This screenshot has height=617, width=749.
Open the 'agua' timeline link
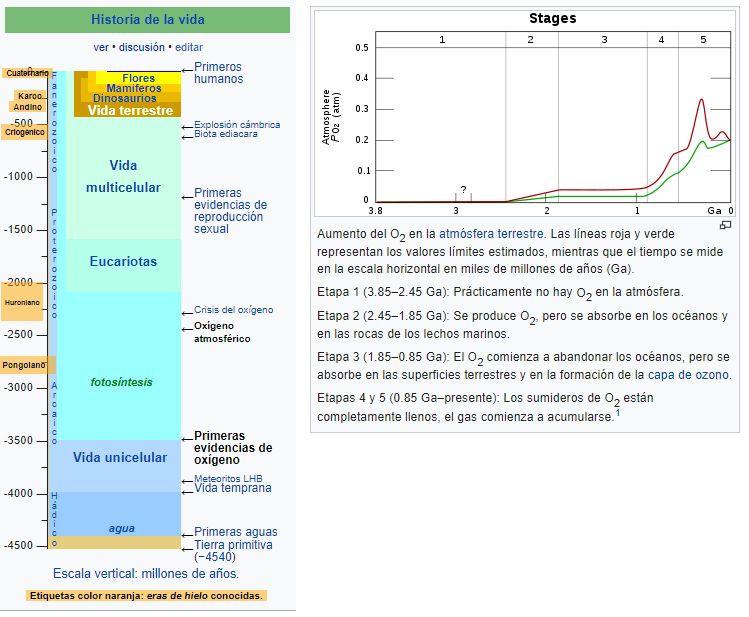click(x=122, y=528)
